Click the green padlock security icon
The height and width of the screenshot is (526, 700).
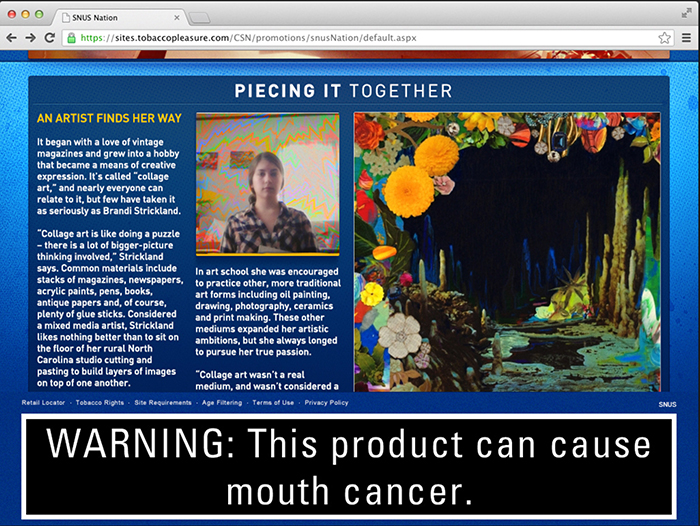point(71,38)
